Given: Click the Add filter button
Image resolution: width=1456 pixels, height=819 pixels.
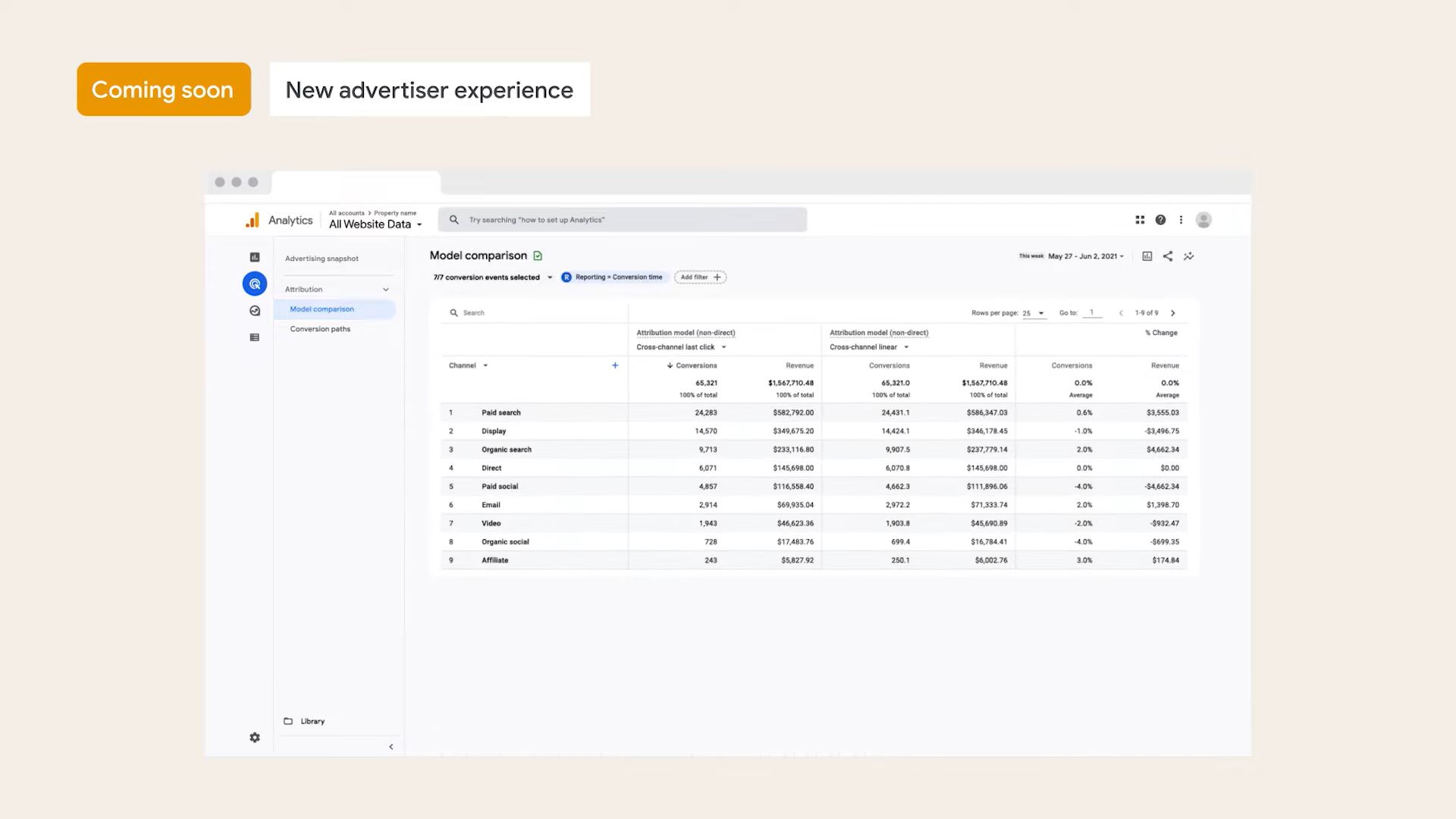Looking at the screenshot, I should [x=700, y=278].
